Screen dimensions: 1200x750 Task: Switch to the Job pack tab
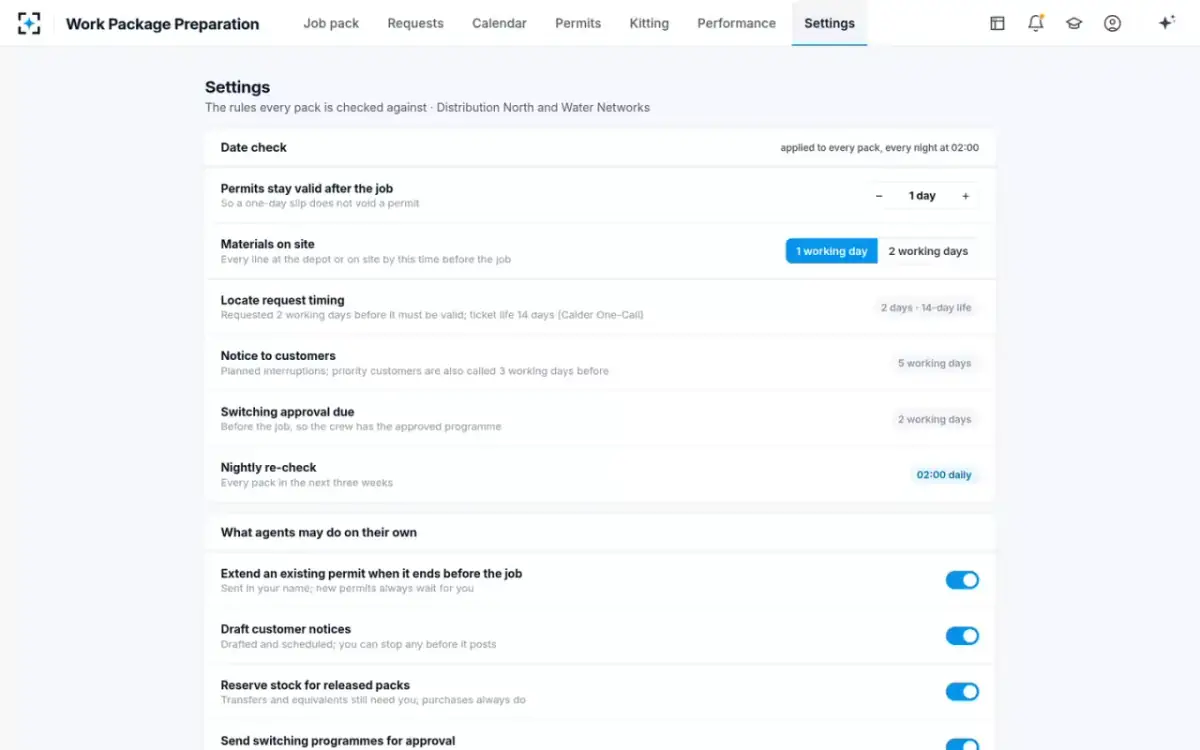pyautogui.click(x=331, y=23)
